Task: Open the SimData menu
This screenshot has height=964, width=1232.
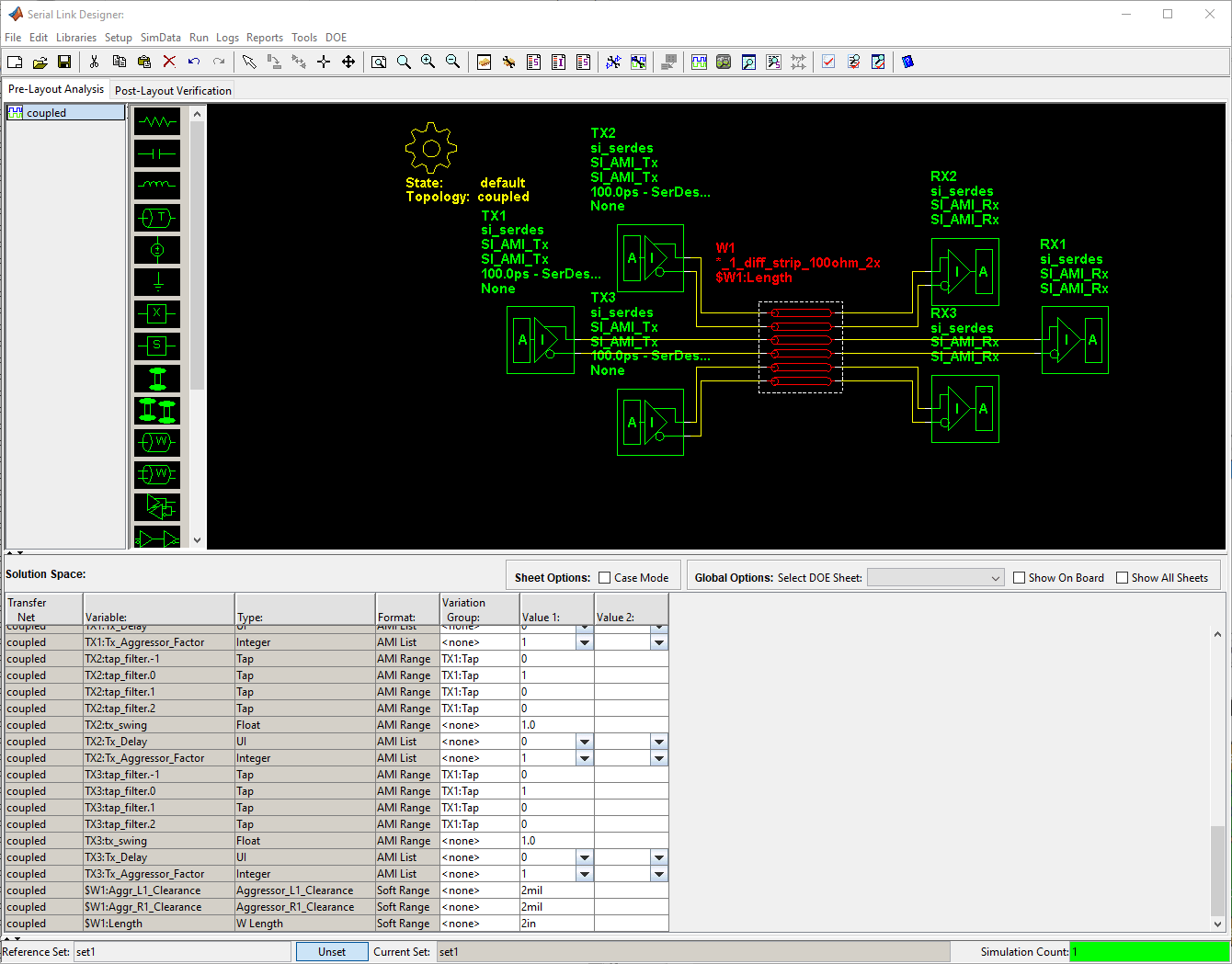Action: 160,38
